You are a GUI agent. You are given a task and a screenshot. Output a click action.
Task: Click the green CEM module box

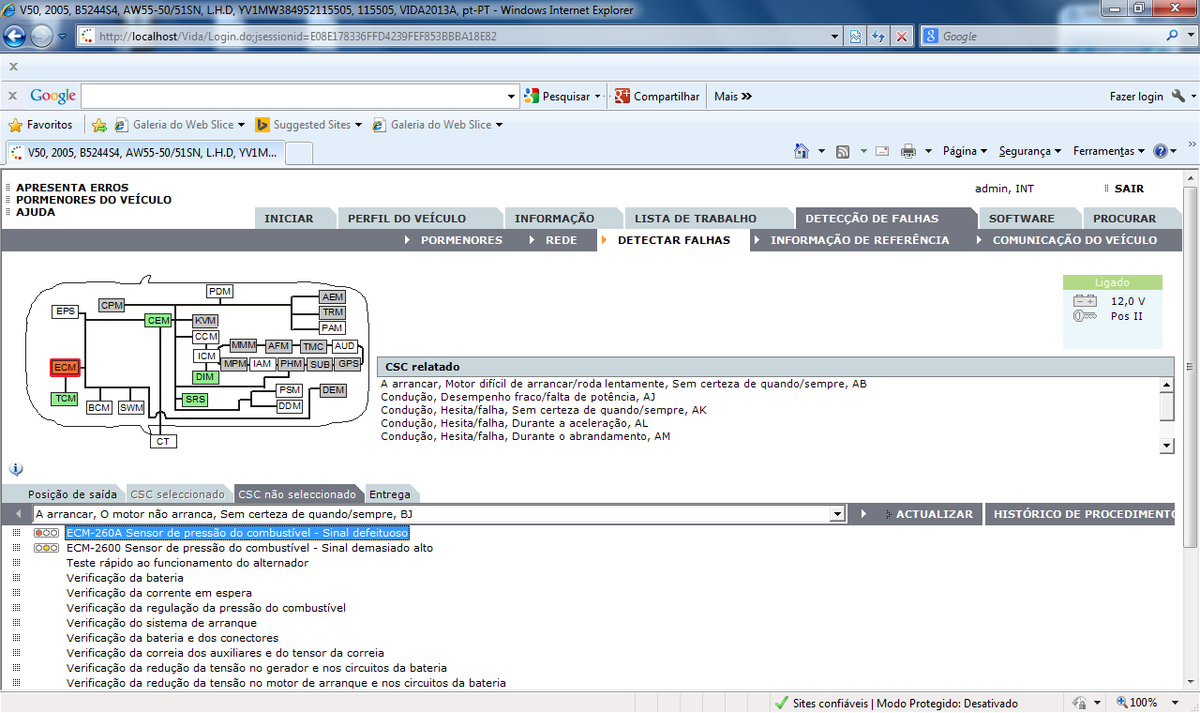pyautogui.click(x=158, y=320)
